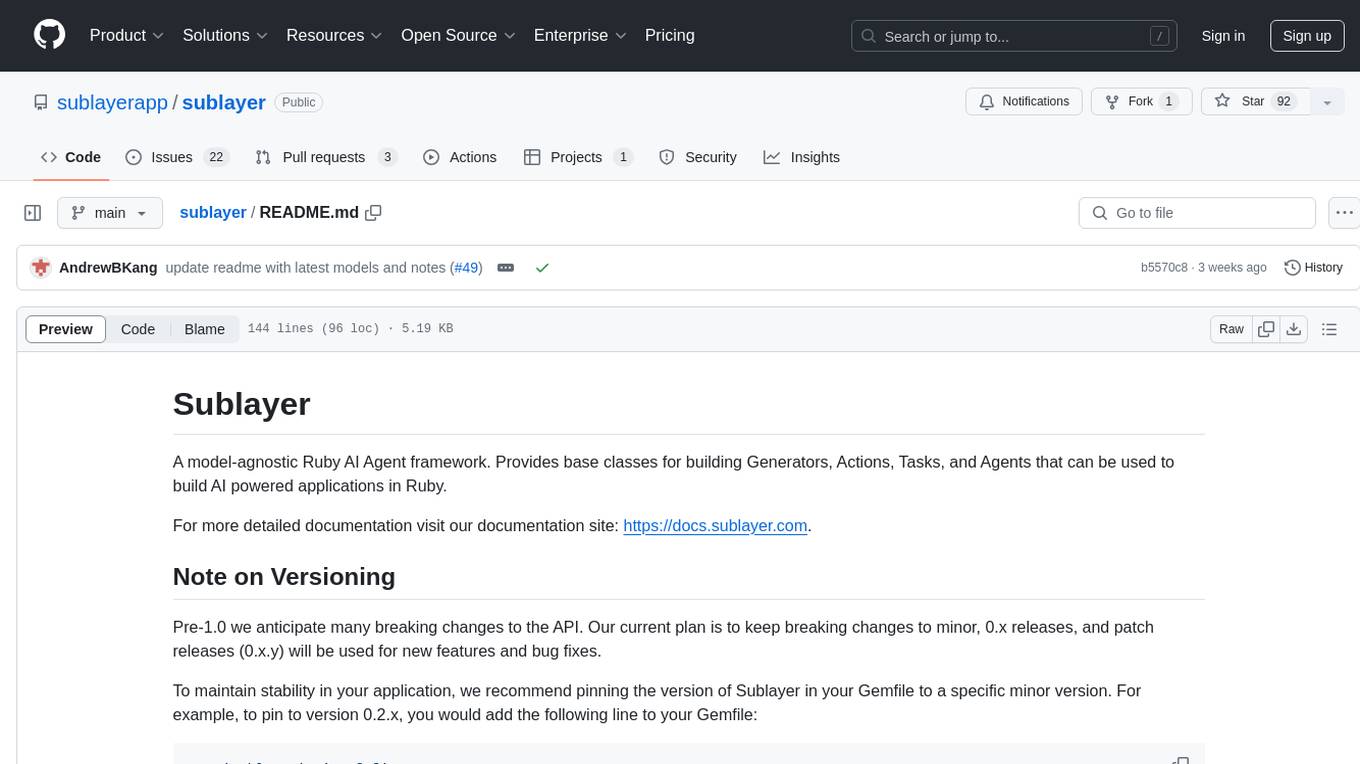Image resolution: width=1360 pixels, height=764 pixels.
Task: Switch to the Issues tab
Action: (177, 157)
